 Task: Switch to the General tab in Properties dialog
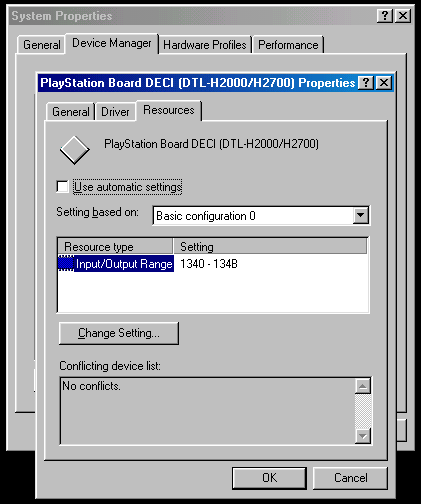click(x=71, y=112)
